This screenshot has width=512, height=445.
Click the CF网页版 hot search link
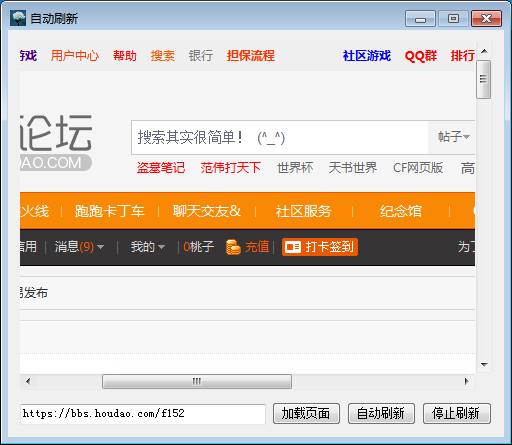tap(418, 168)
